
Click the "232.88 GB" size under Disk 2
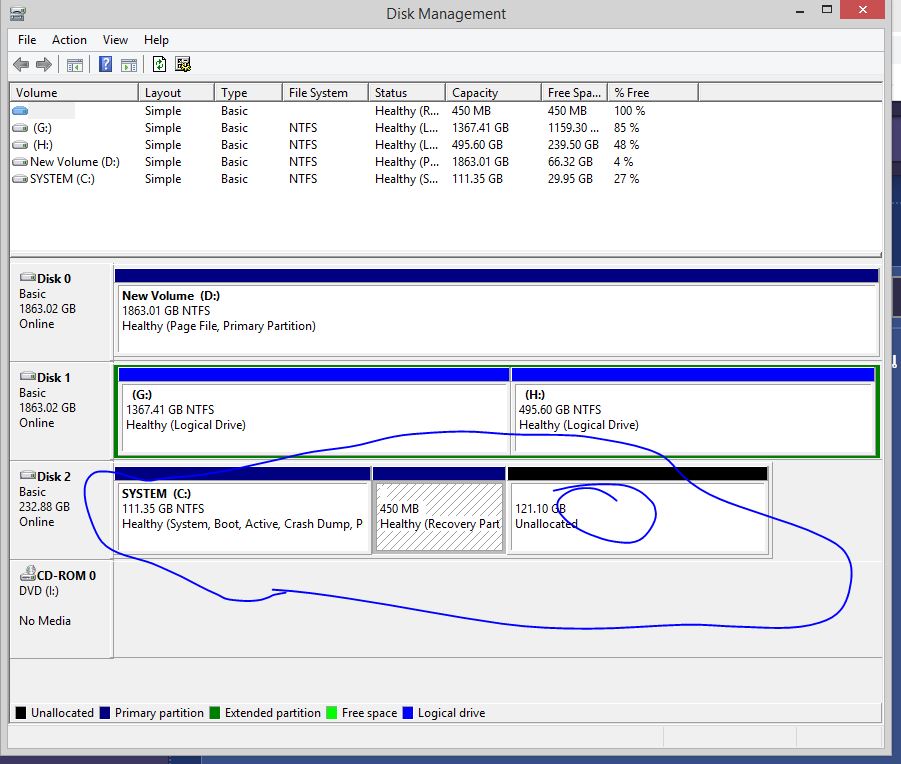pos(44,507)
